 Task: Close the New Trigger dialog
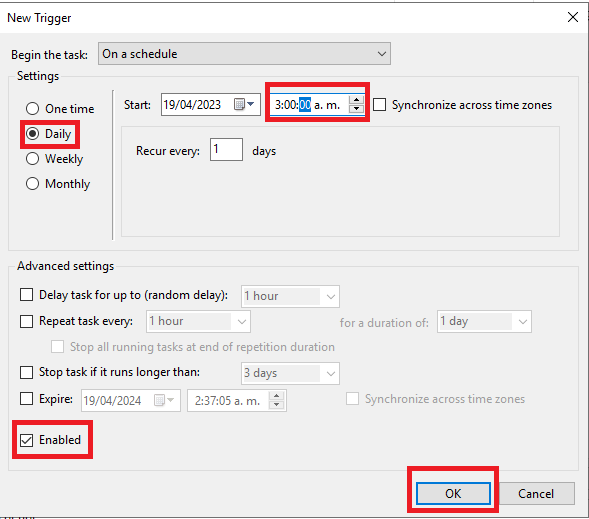pos(572,17)
